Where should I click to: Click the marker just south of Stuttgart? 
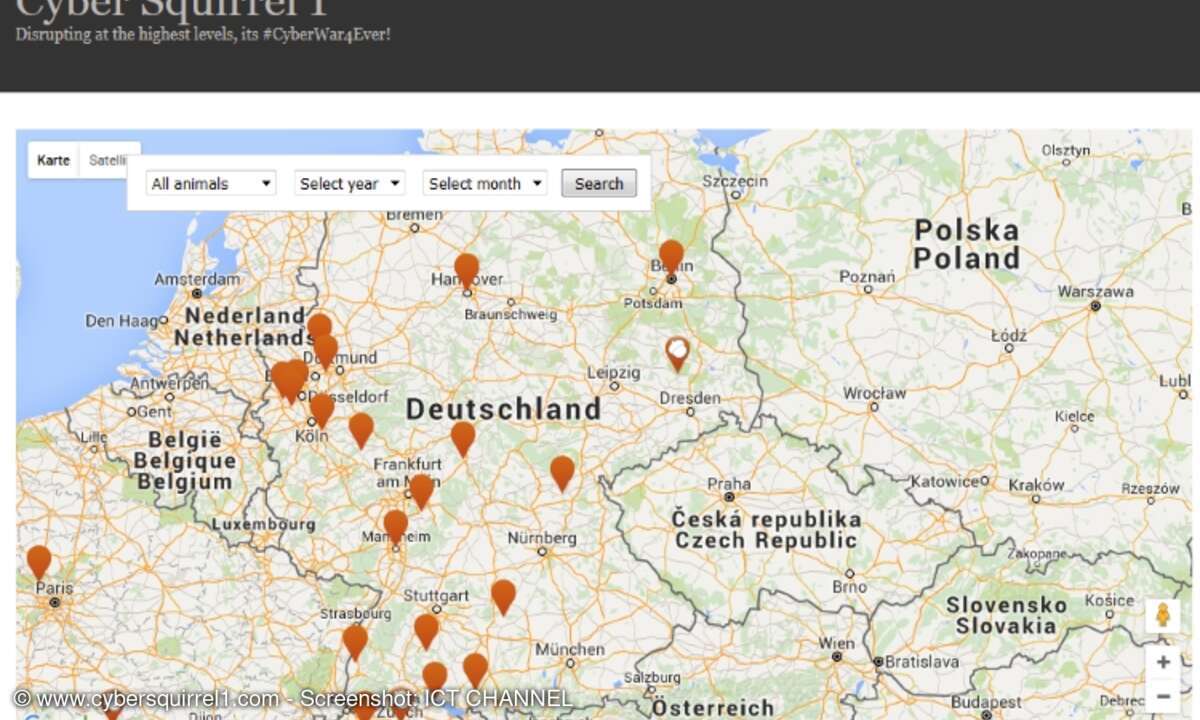click(x=427, y=631)
